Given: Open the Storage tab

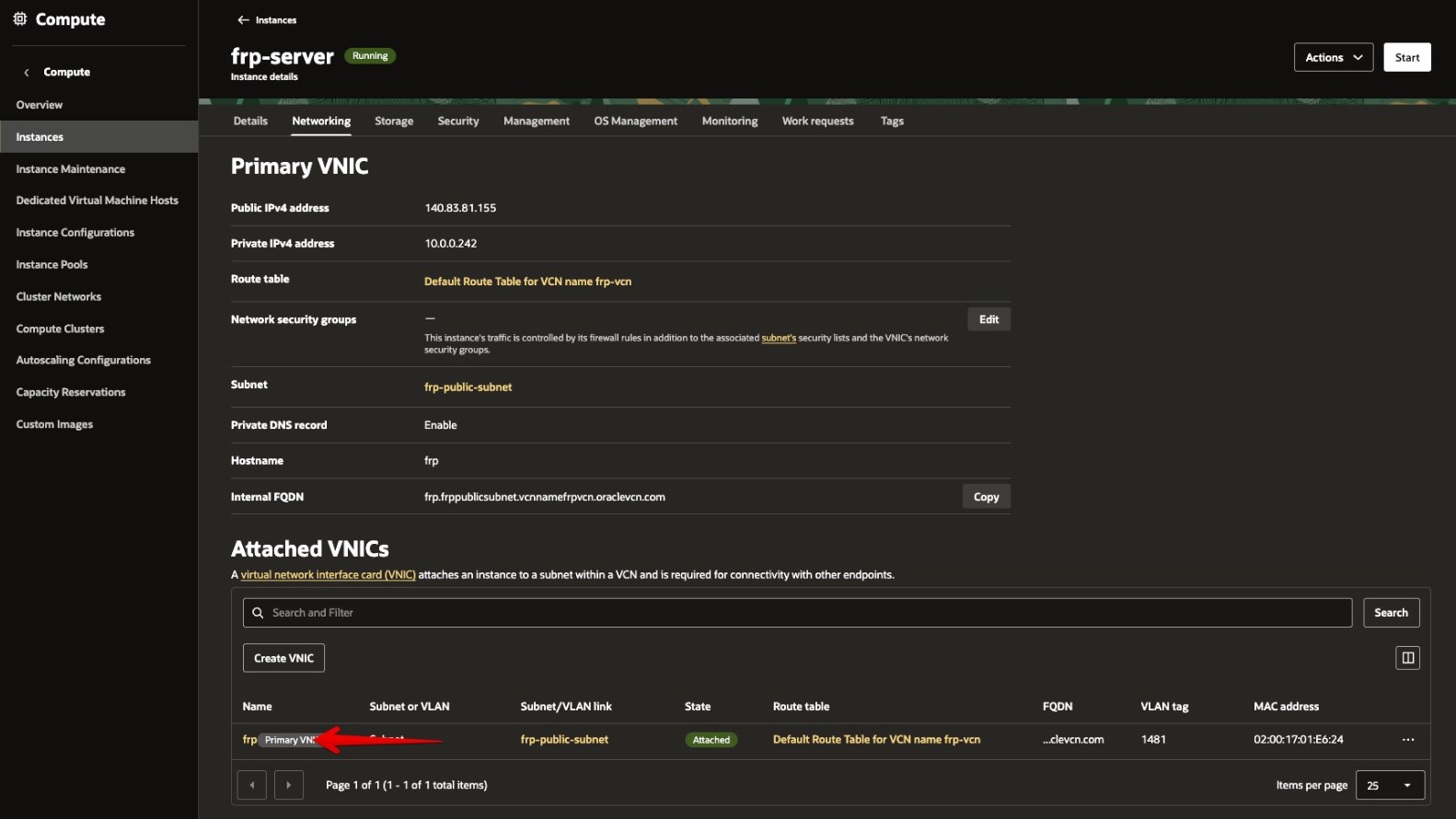Looking at the screenshot, I should [x=394, y=121].
